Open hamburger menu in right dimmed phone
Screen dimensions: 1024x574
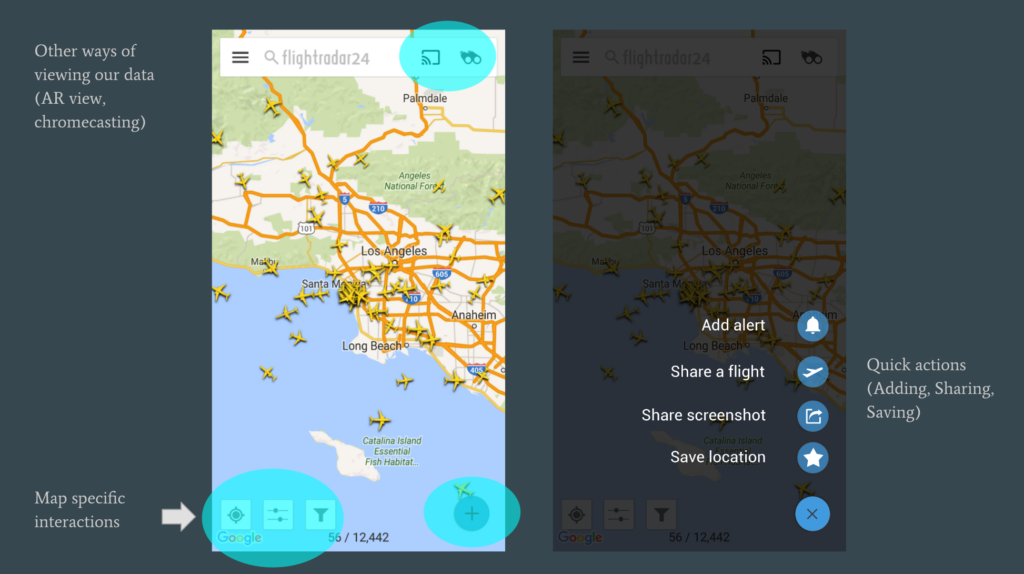point(581,57)
